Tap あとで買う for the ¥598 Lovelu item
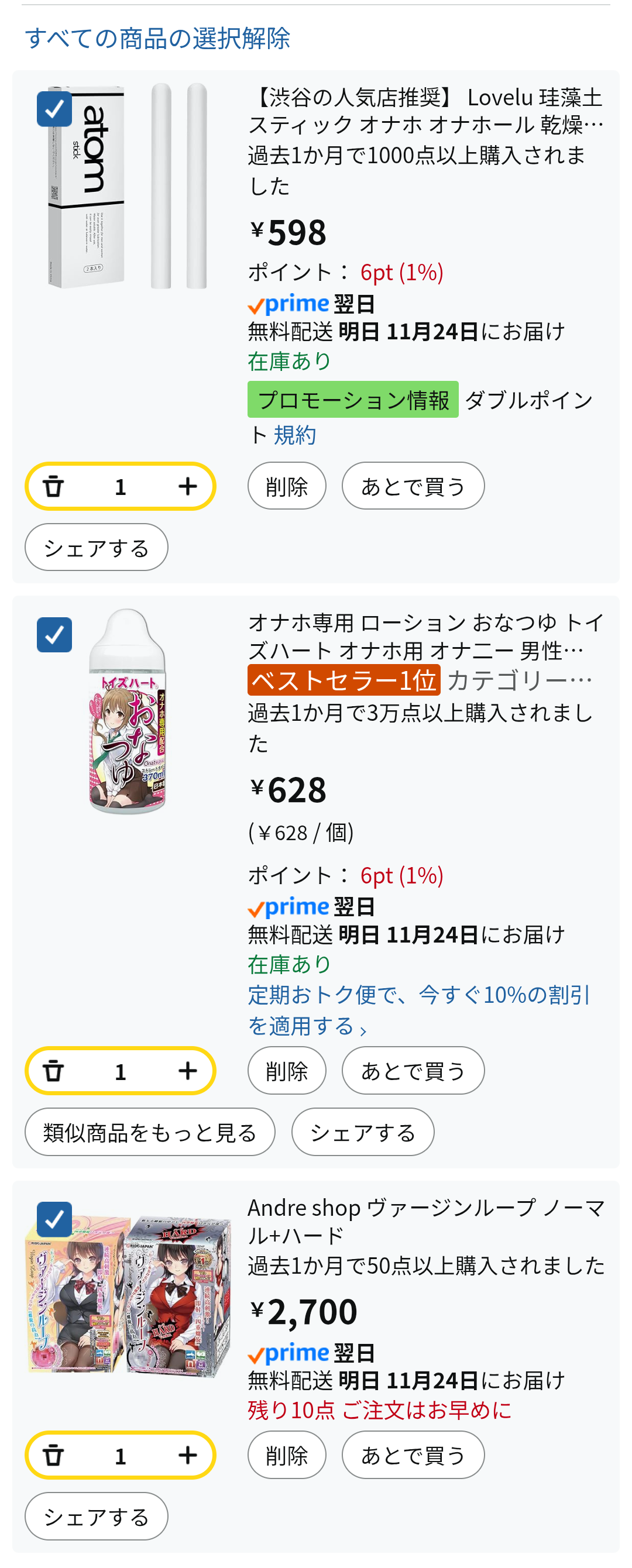Image resolution: width=632 pixels, height=1568 pixels. click(x=413, y=486)
